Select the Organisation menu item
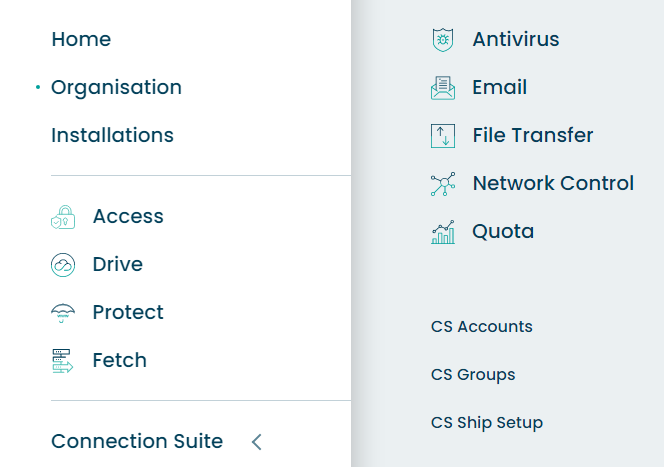This screenshot has height=467, width=664. coord(116,88)
